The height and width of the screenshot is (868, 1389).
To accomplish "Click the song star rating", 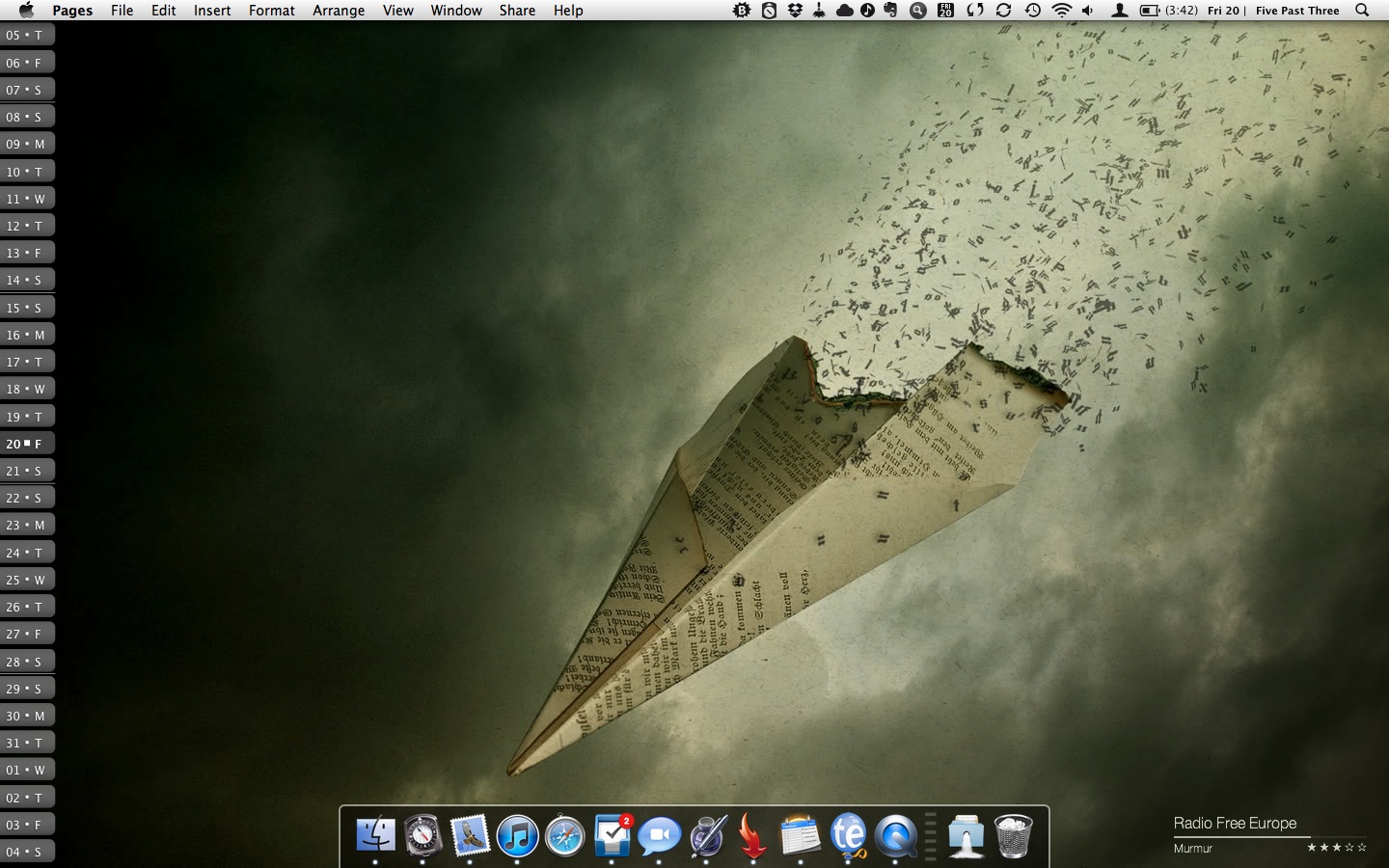I will 1336,848.
